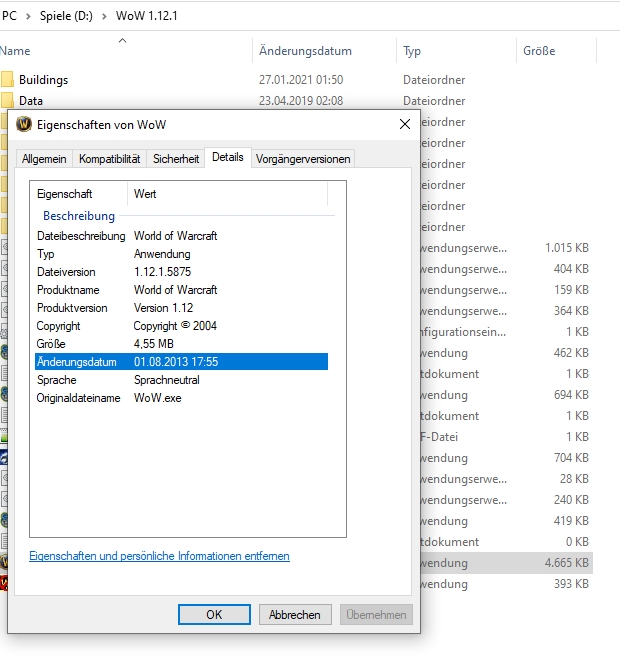Image resolution: width=620 pixels, height=666 pixels.
Task: Select the Größe 4,55 MB row
Action: pyautogui.click(x=181, y=344)
